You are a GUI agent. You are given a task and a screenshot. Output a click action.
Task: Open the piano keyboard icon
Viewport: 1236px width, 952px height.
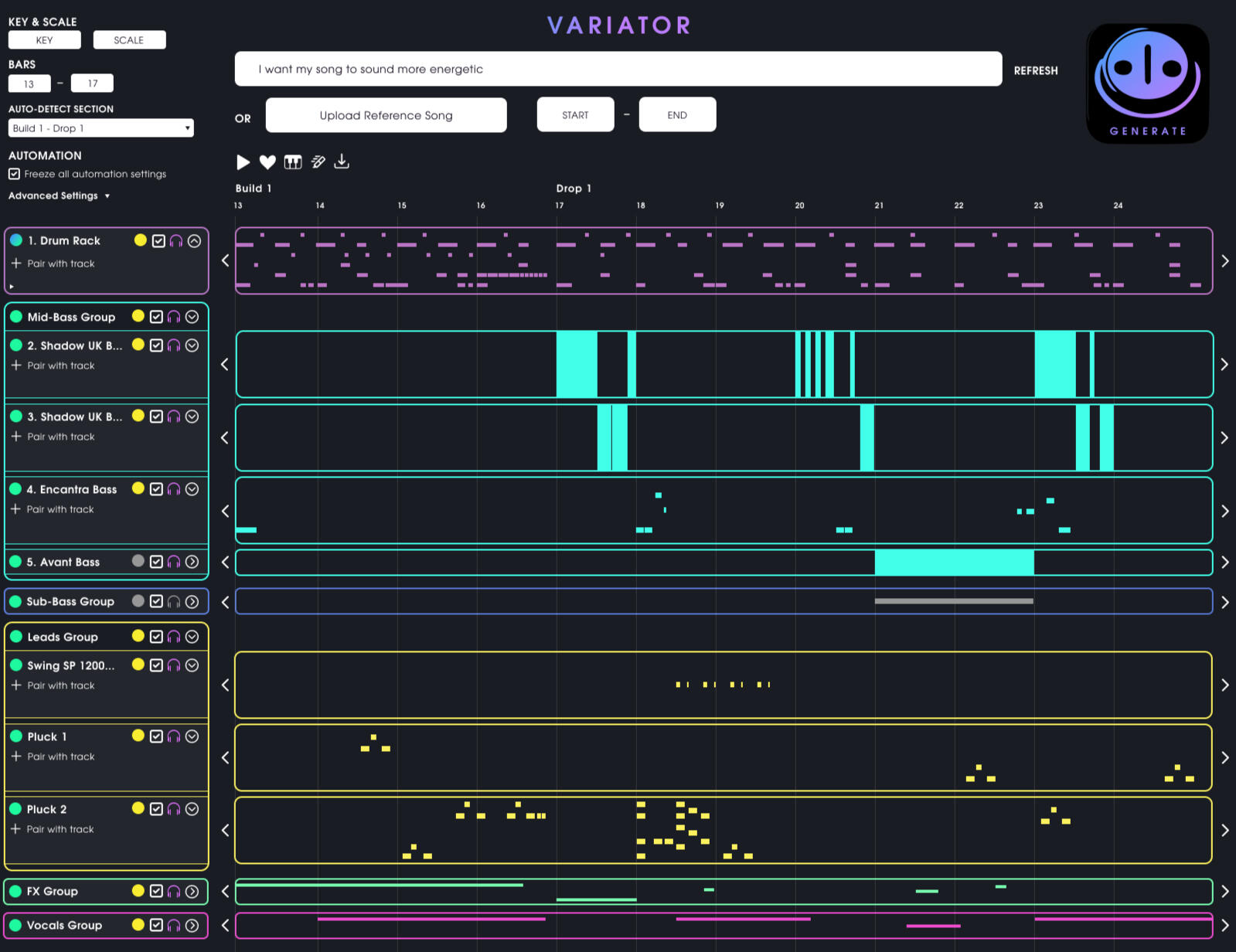tap(293, 162)
